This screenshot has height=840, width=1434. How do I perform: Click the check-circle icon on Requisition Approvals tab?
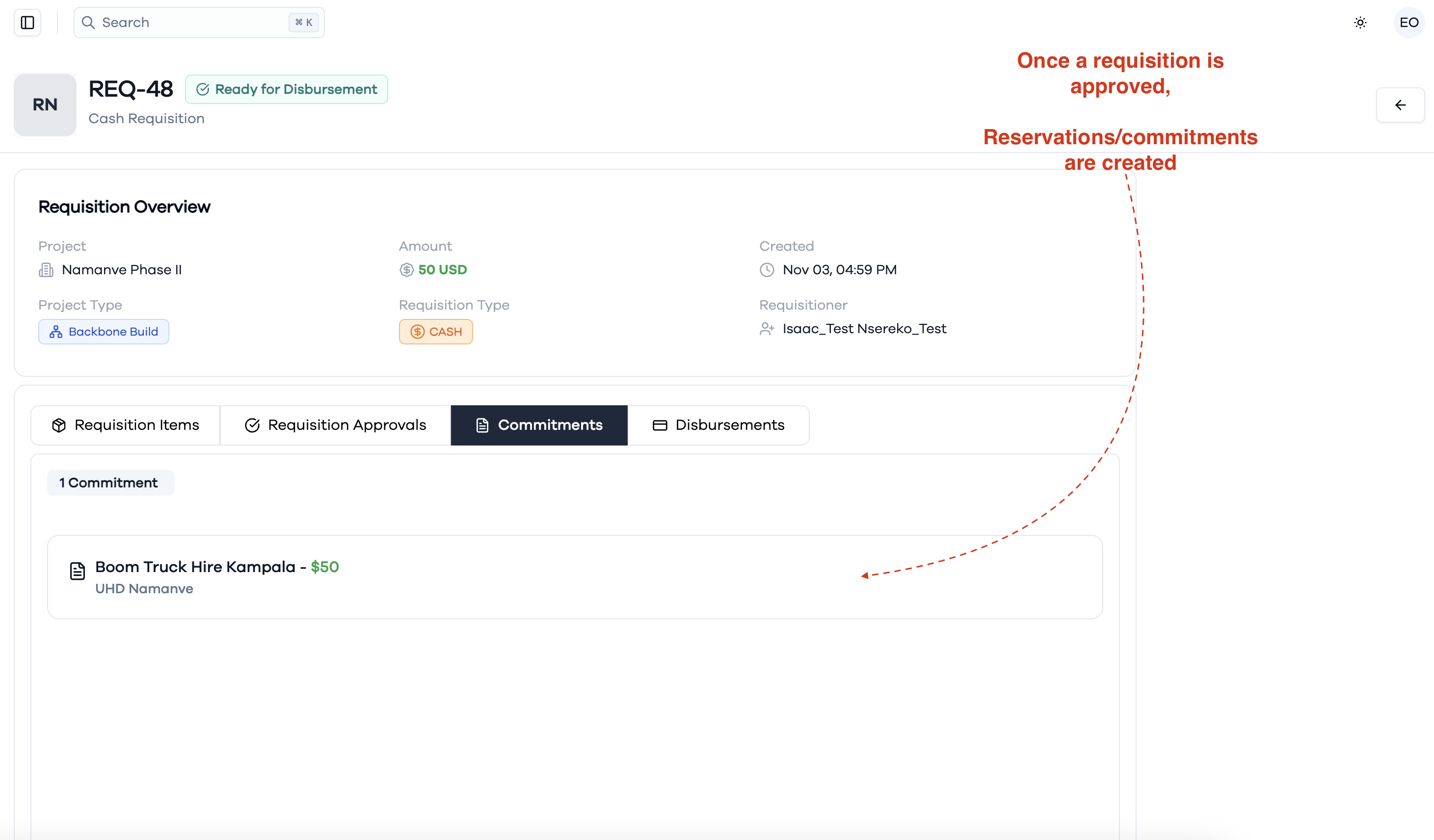[252, 425]
